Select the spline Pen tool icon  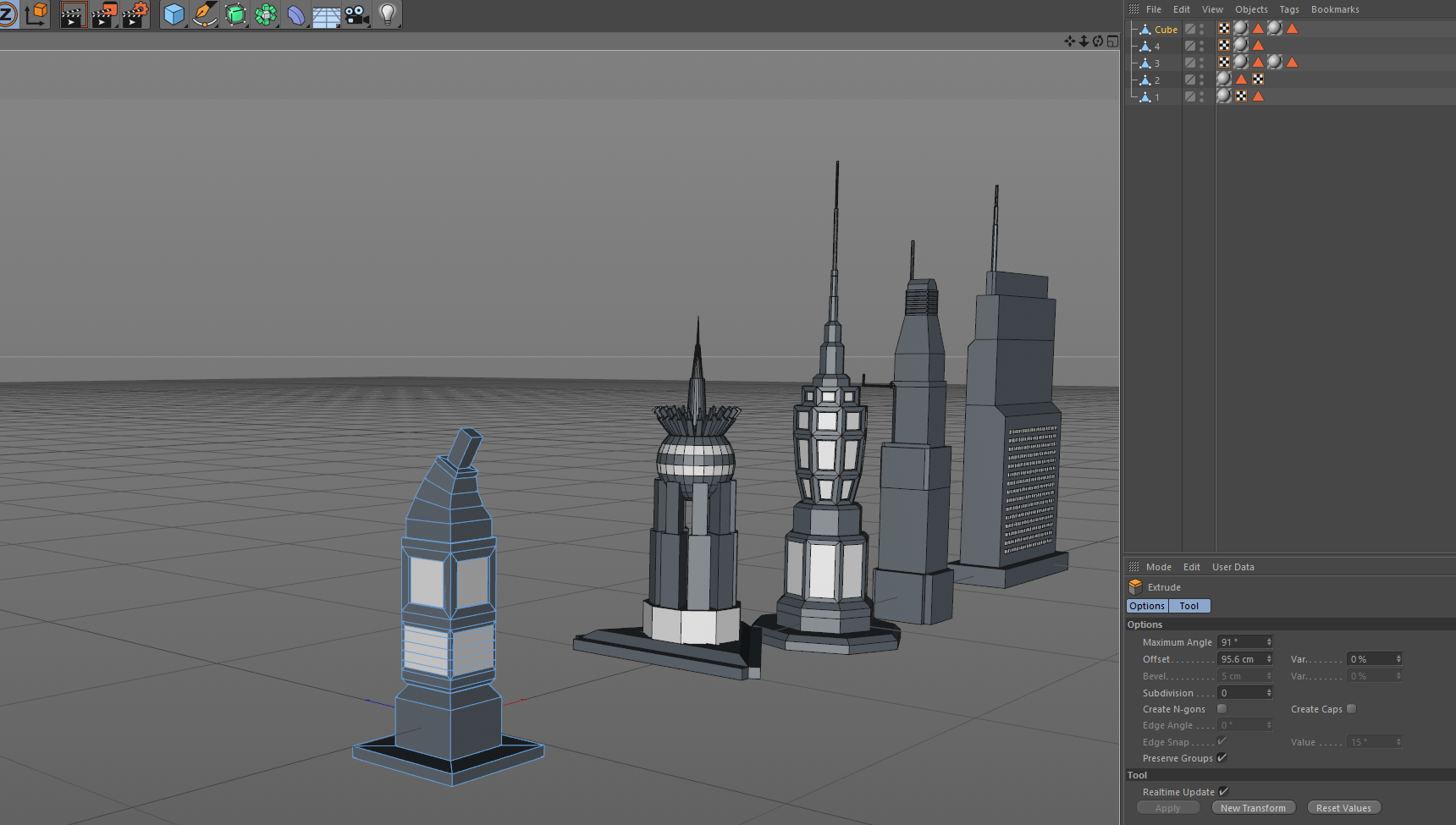(205, 14)
